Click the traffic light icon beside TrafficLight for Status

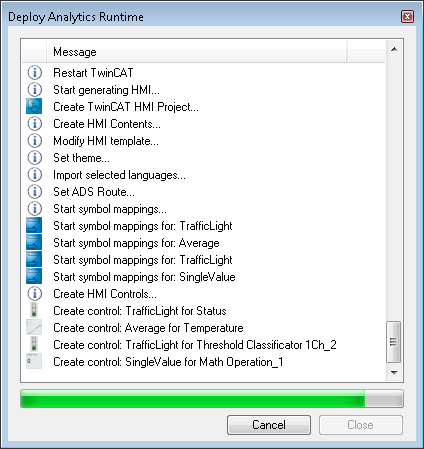(34, 310)
